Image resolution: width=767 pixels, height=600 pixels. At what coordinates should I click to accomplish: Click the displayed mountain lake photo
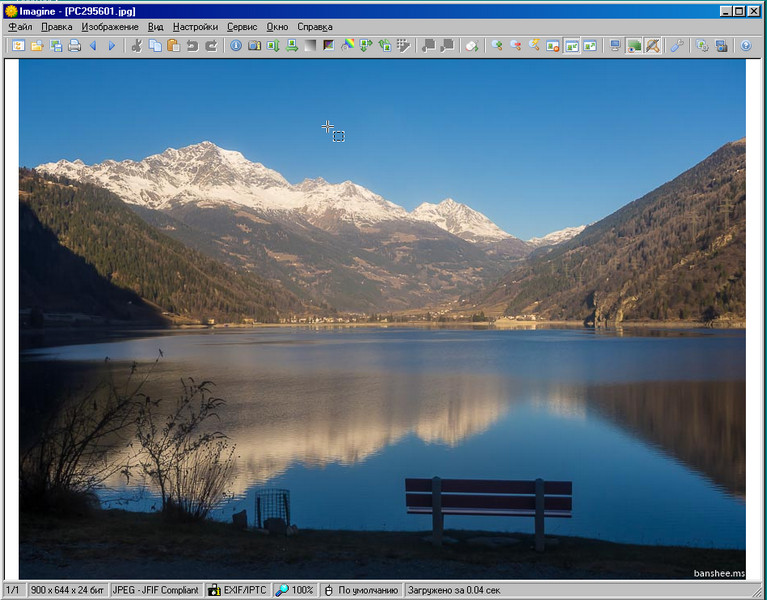coord(383,319)
